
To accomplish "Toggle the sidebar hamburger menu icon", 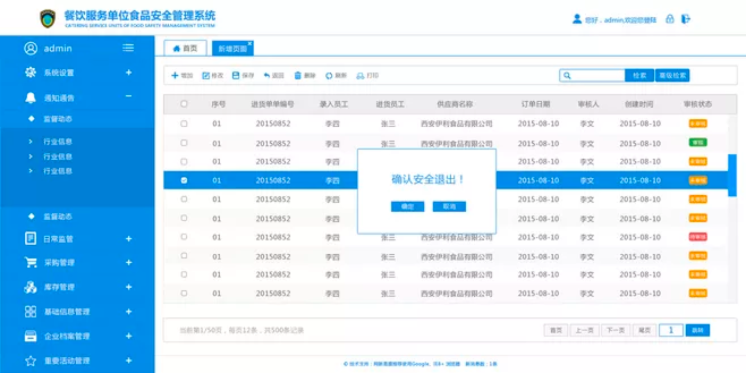I will coord(128,48).
